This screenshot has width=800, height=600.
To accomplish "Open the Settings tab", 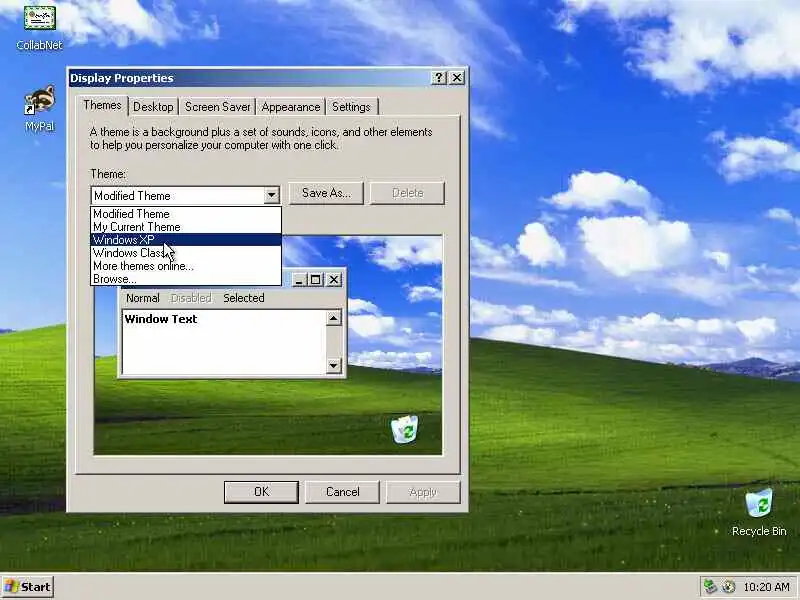I will click(x=352, y=107).
